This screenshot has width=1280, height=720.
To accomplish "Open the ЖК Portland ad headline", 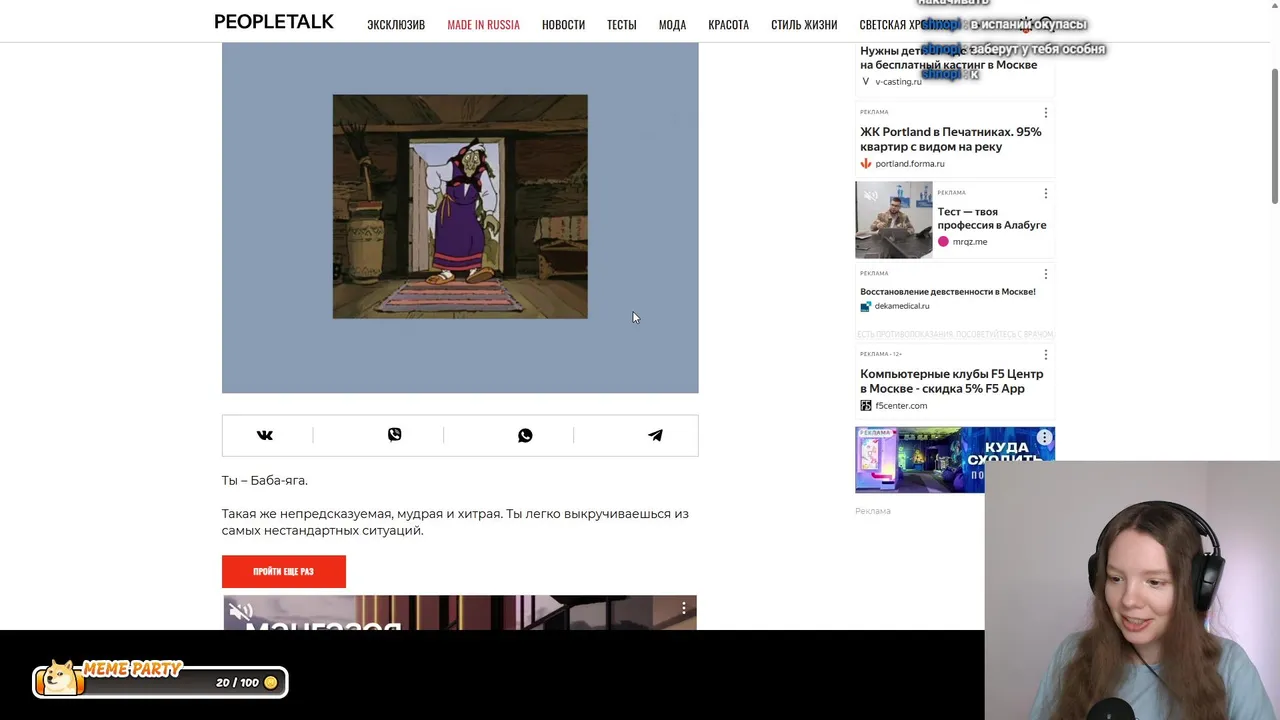I will [950, 139].
